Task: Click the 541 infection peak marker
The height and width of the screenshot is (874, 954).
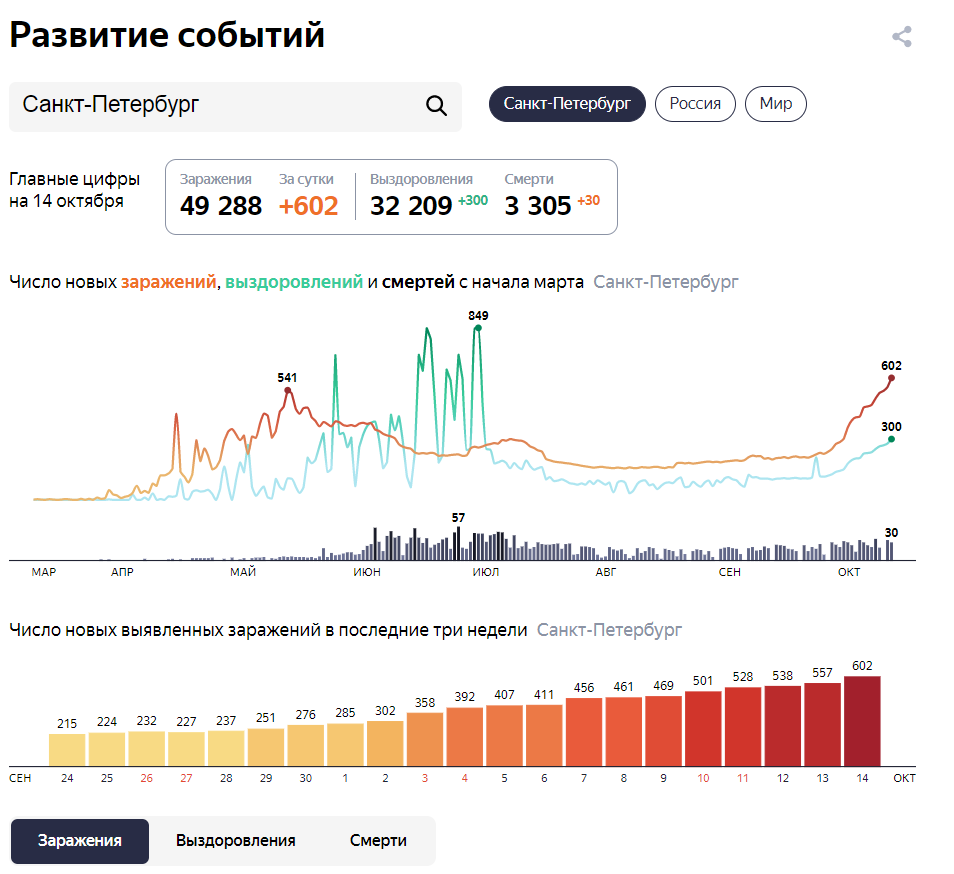Action: tap(288, 391)
